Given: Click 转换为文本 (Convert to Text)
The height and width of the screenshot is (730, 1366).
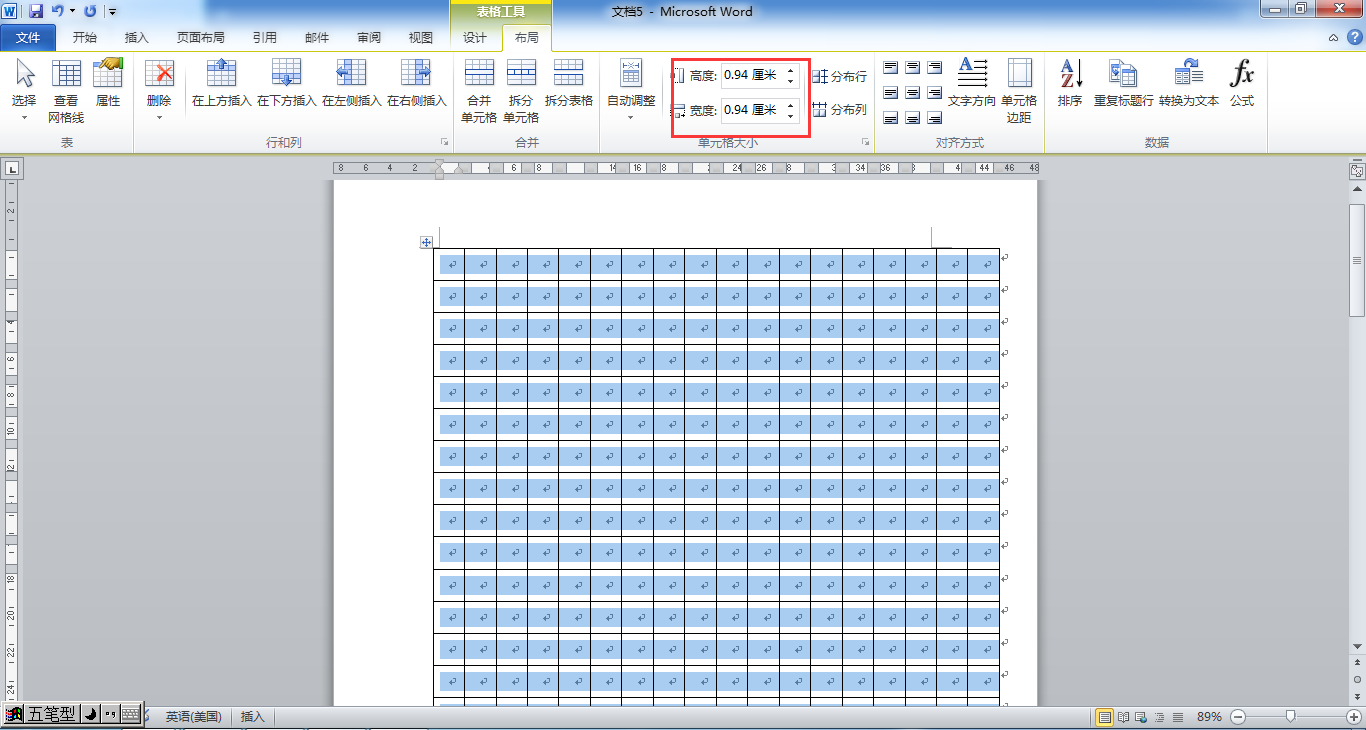Looking at the screenshot, I should pos(1189,84).
